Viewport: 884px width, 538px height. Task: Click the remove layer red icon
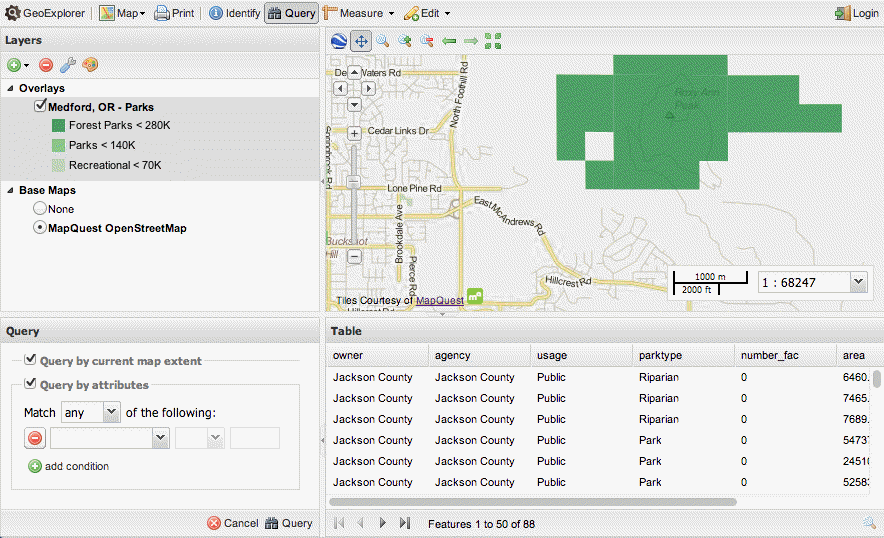(46, 65)
